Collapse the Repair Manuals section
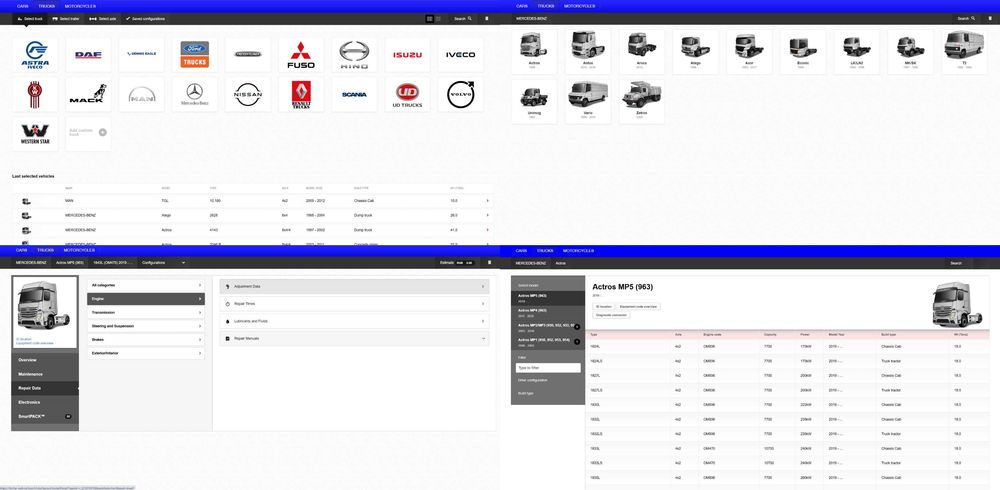Viewport: 1000px width, 490px height. pyautogui.click(x=355, y=338)
